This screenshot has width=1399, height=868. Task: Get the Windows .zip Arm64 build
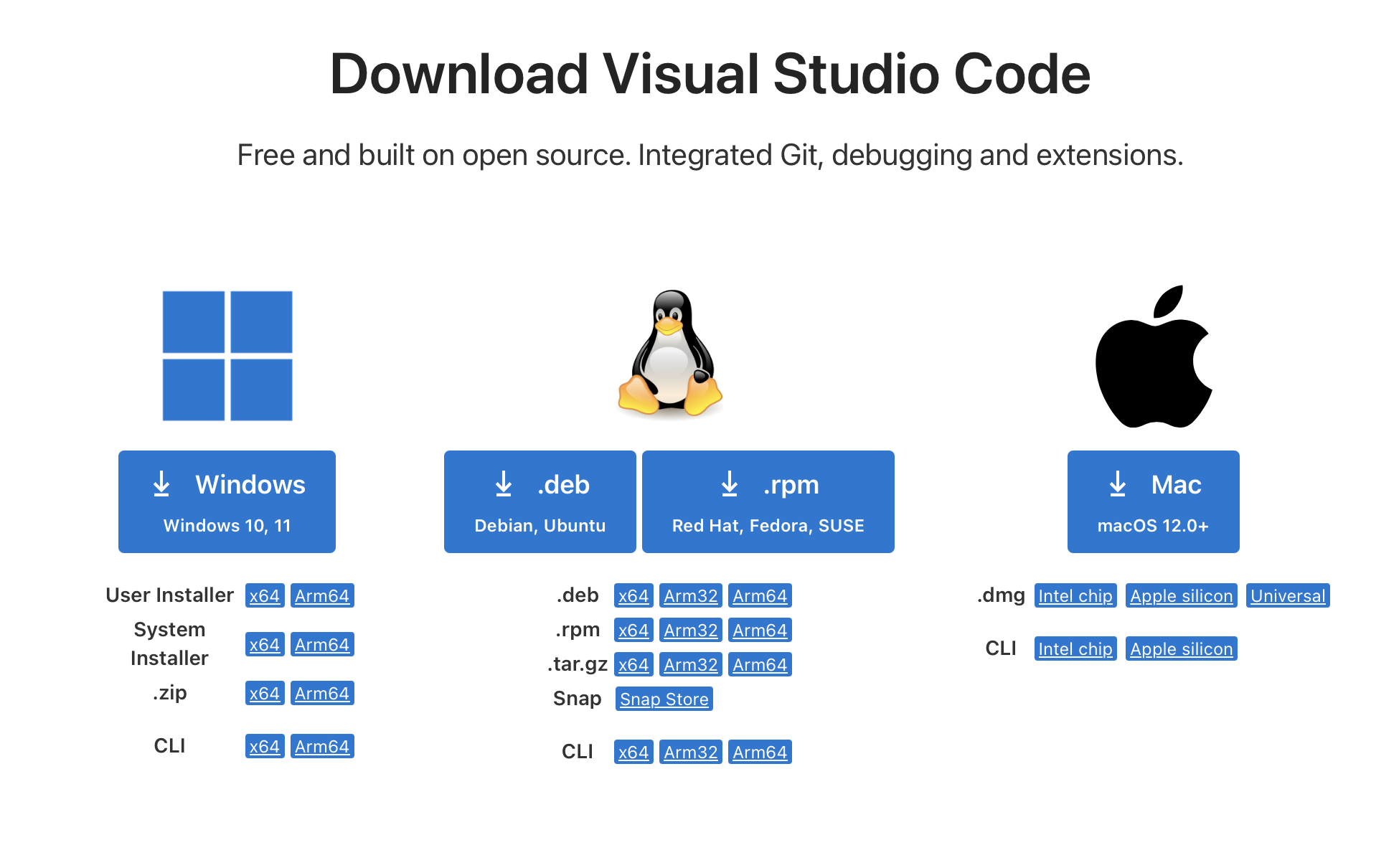(x=322, y=693)
